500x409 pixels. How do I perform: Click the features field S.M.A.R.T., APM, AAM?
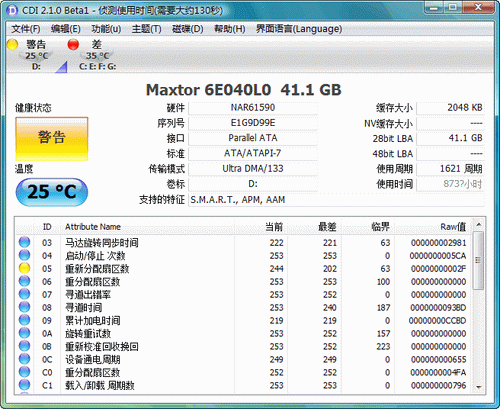[336, 200]
